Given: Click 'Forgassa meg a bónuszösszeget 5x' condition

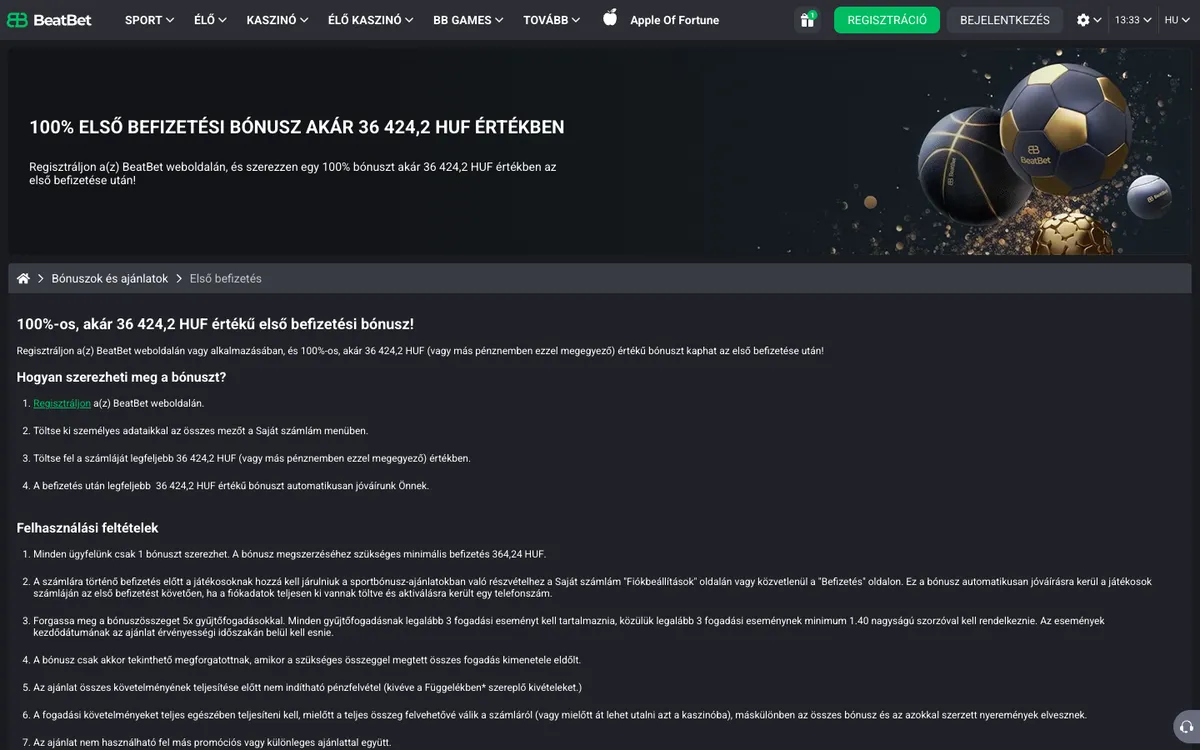Looking at the screenshot, I should click(568, 627).
